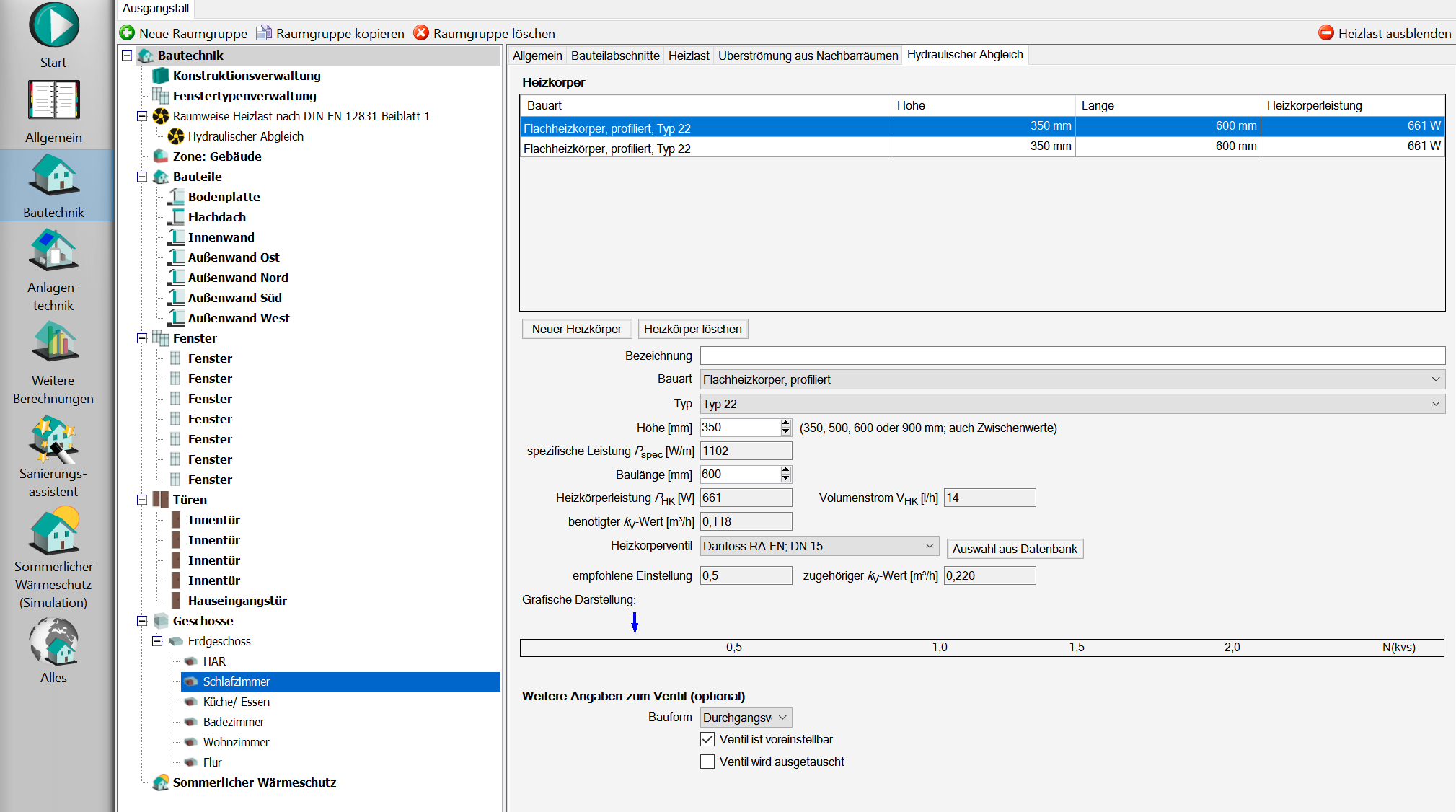Click the Alles globe icon
Screen dimensions: 1456x812
54,641
